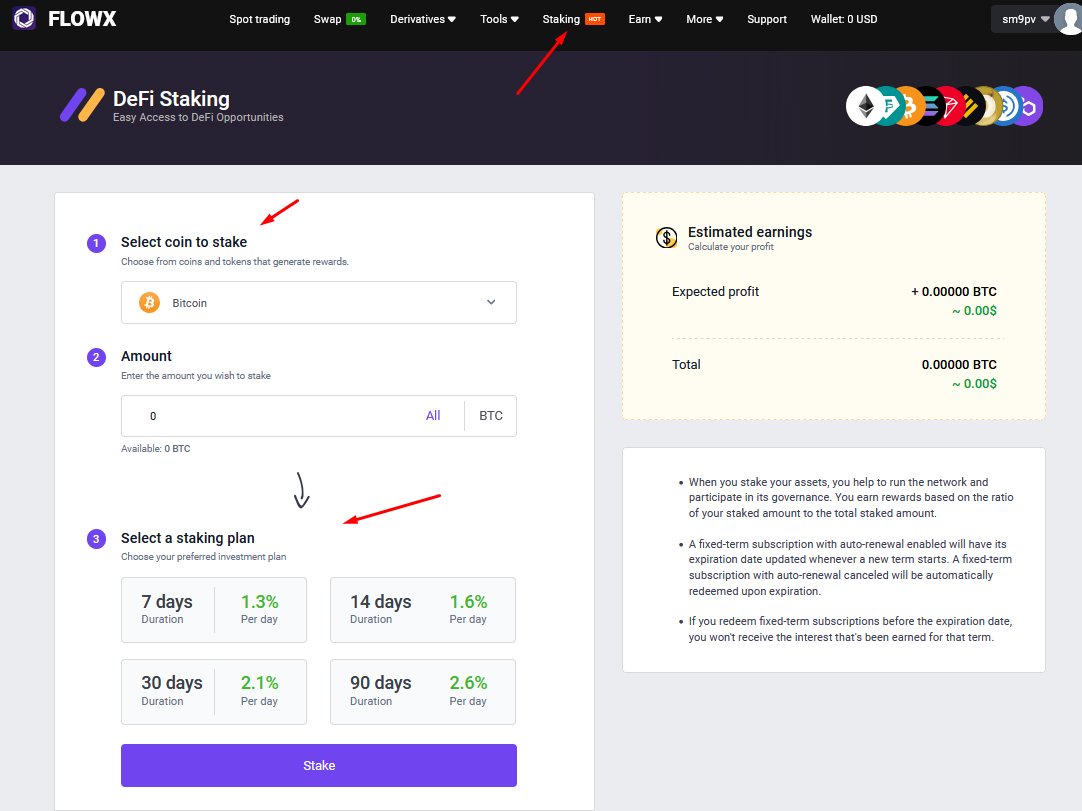Expand the More menu
1082x811 pixels.
(705, 19)
